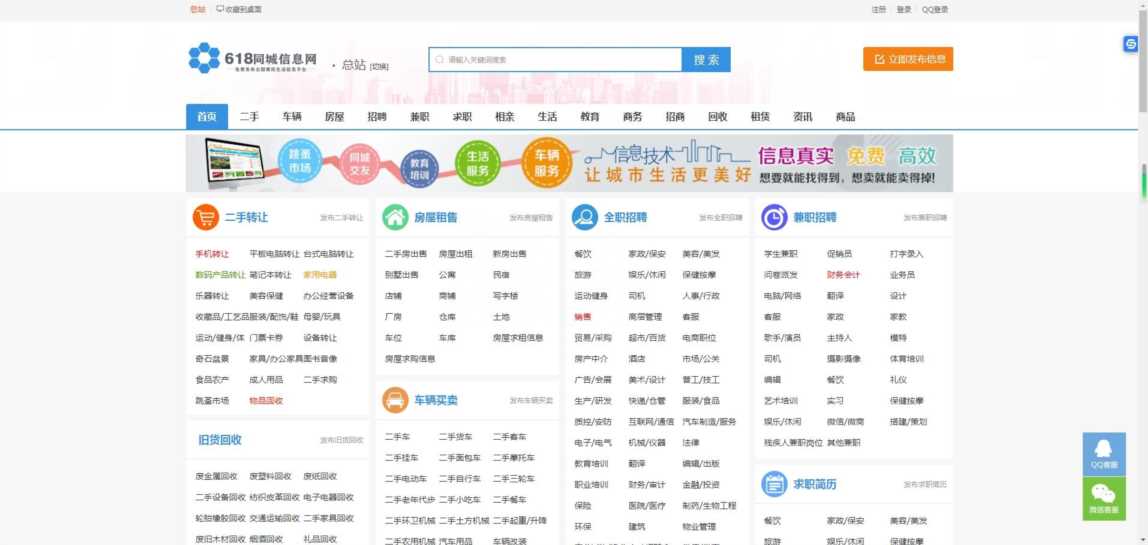The image size is (1148, 545).
Task: Open the QQ客服 floating chat icon
Action: [x=1103, y=454]
